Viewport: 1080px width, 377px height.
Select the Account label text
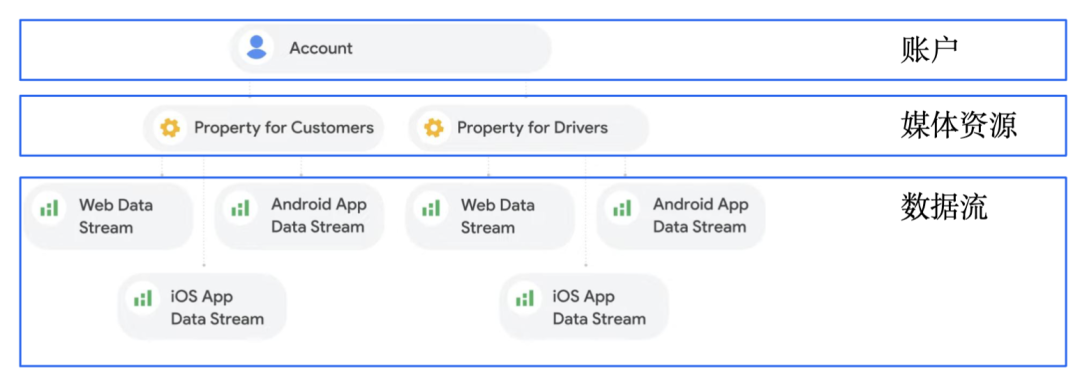tap(320, 48)
